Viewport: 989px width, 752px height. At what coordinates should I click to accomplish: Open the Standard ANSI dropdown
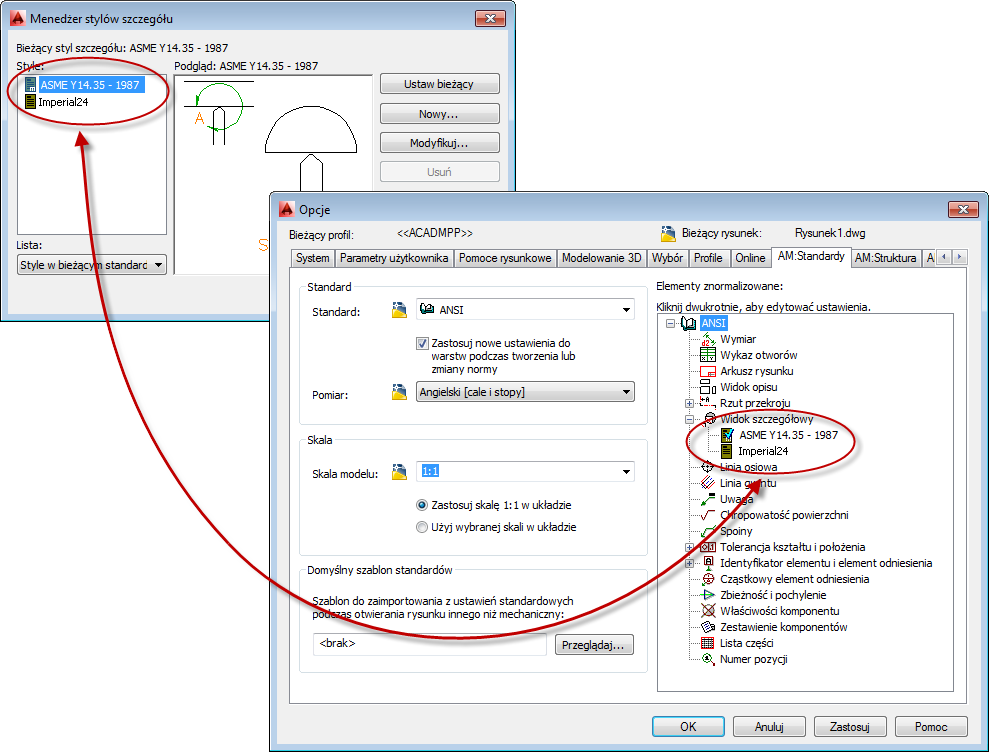[525, 310]
